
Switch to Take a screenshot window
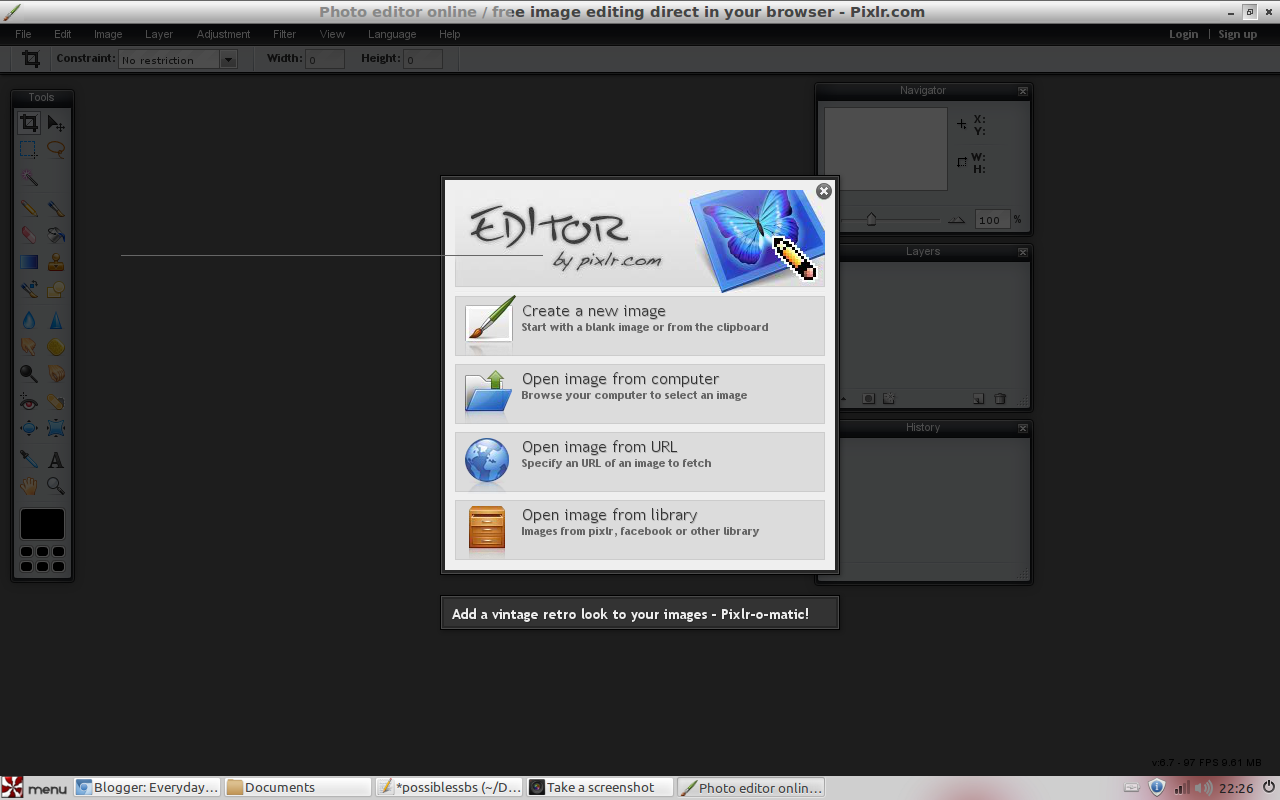click(x=600, y=788)
